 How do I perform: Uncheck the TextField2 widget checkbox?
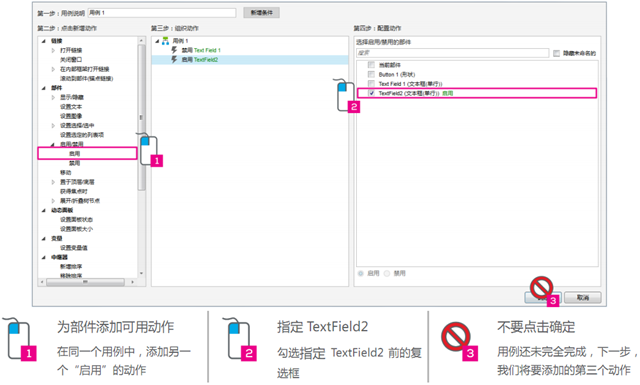coord(371,93)
